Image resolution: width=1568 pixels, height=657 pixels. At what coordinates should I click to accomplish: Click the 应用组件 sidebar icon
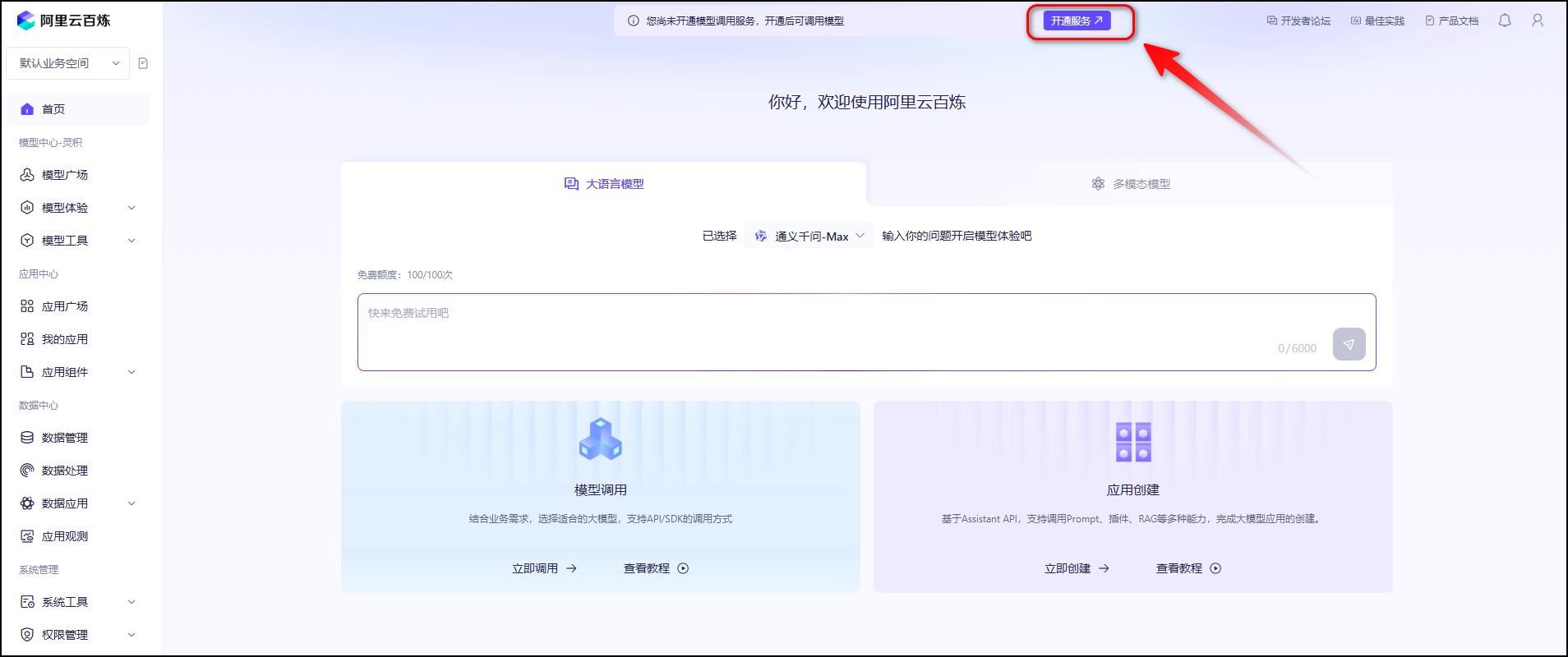27,372
